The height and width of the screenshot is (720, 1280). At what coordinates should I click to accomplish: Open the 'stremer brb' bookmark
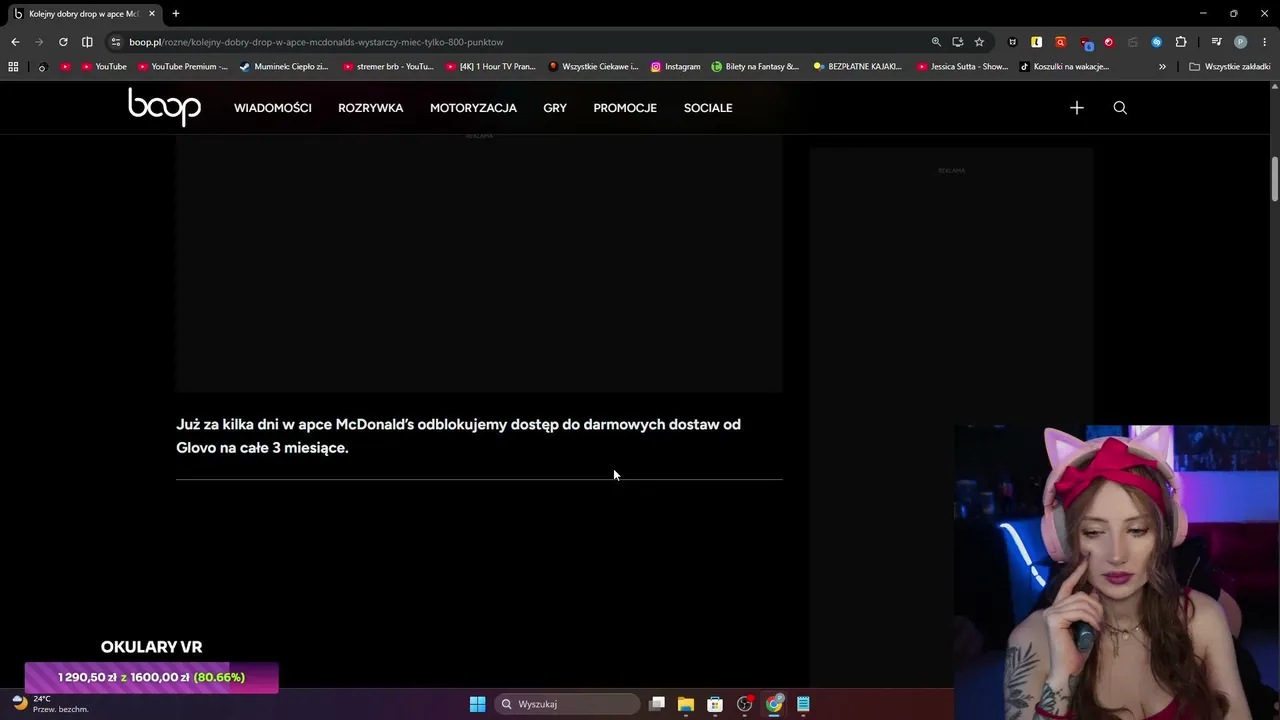click(x=389, y=67)
